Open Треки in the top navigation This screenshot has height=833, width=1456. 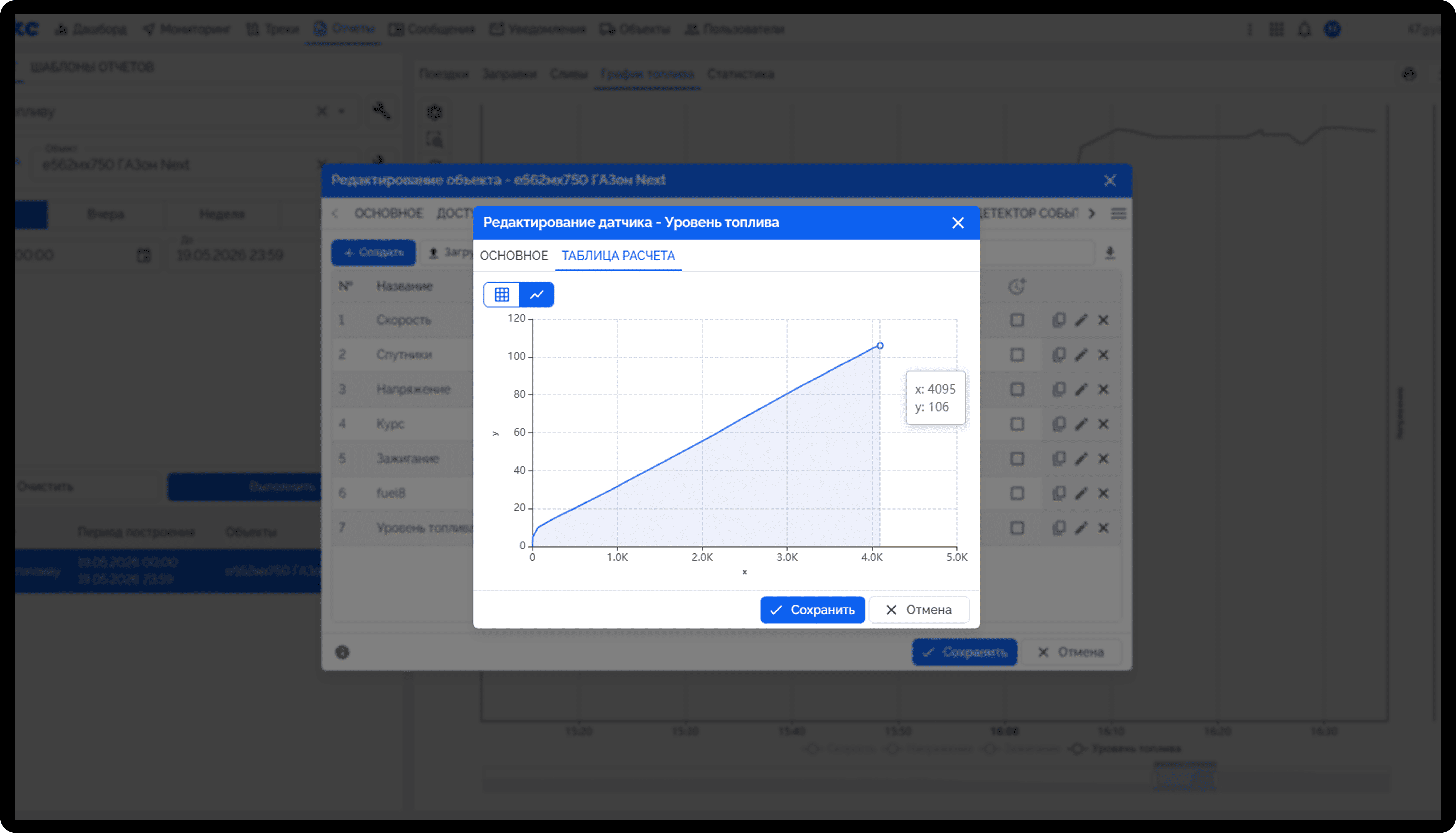273,29
